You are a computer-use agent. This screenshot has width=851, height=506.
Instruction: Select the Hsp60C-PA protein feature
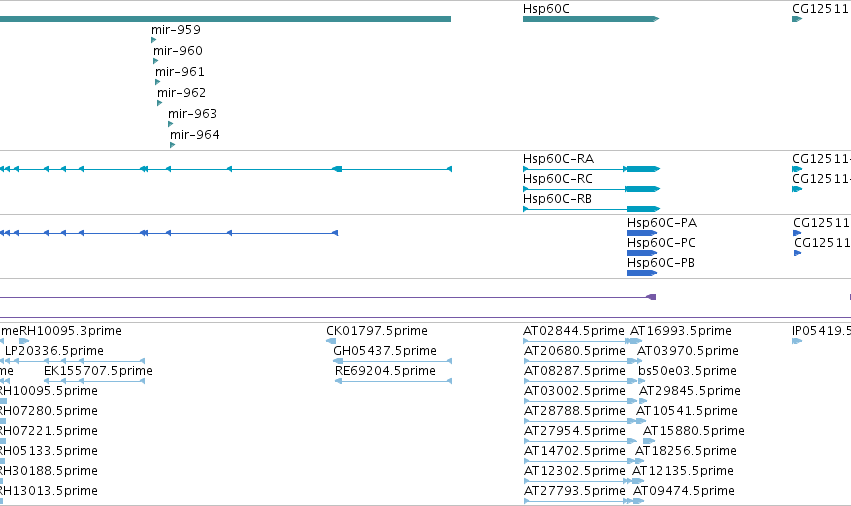[642, 233]
